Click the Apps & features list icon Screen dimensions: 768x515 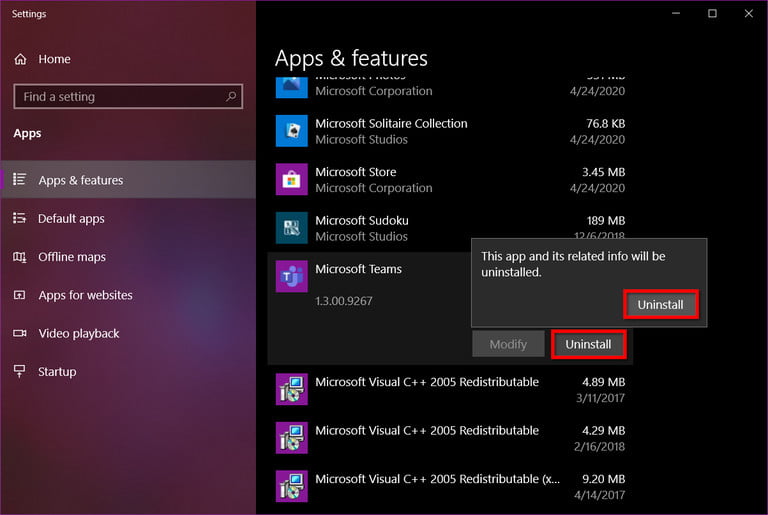pos(20,179)
